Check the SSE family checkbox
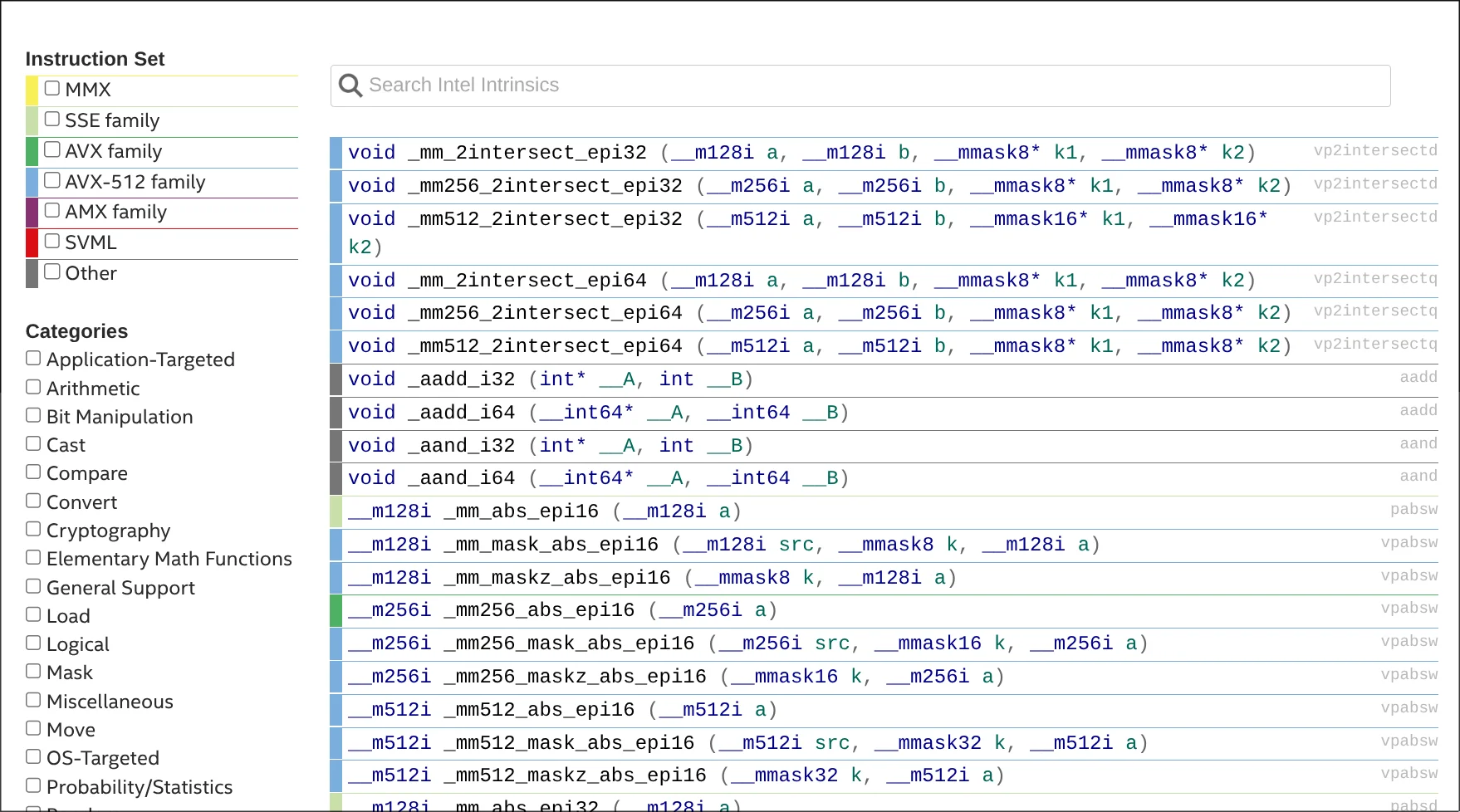1460x812 pixels. (52, 119)
